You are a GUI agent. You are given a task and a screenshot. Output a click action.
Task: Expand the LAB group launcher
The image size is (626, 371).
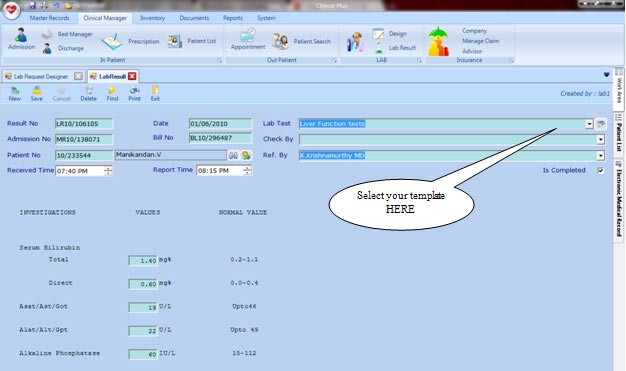(x=419, y=60)
